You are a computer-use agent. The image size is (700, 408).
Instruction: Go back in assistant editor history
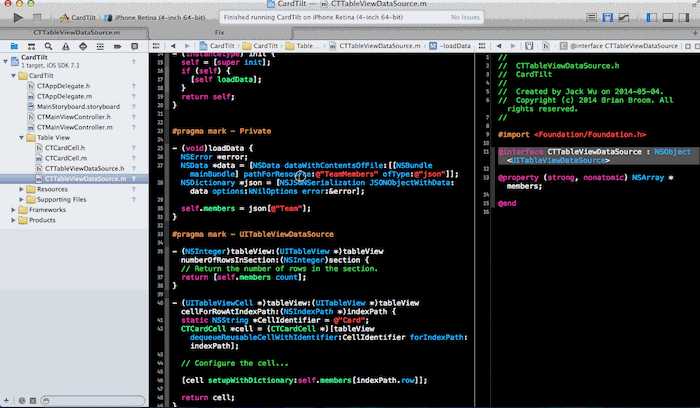pos(499,46)
